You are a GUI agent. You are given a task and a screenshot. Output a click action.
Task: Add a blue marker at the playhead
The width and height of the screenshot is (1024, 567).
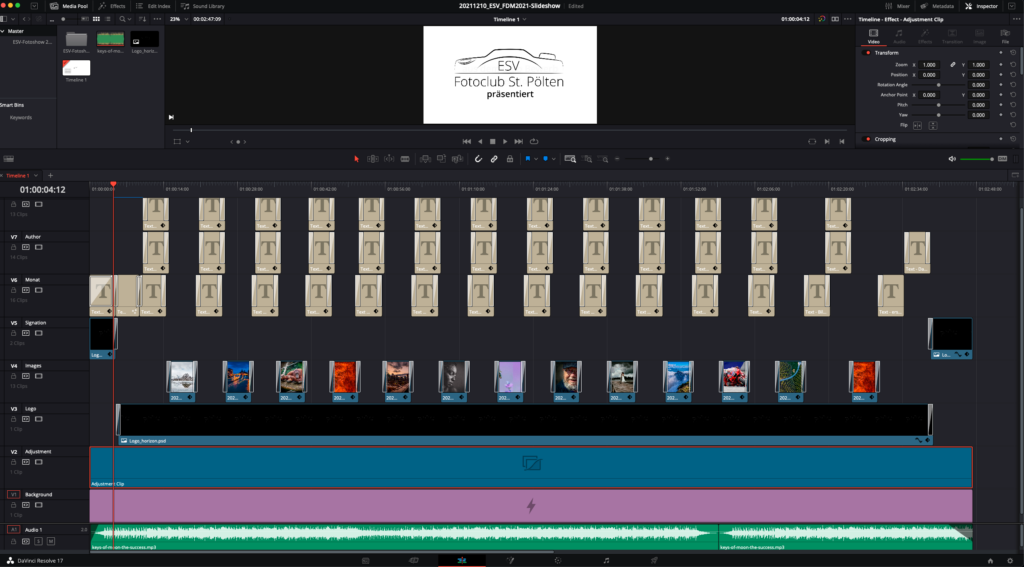click(x=545, y=159)
